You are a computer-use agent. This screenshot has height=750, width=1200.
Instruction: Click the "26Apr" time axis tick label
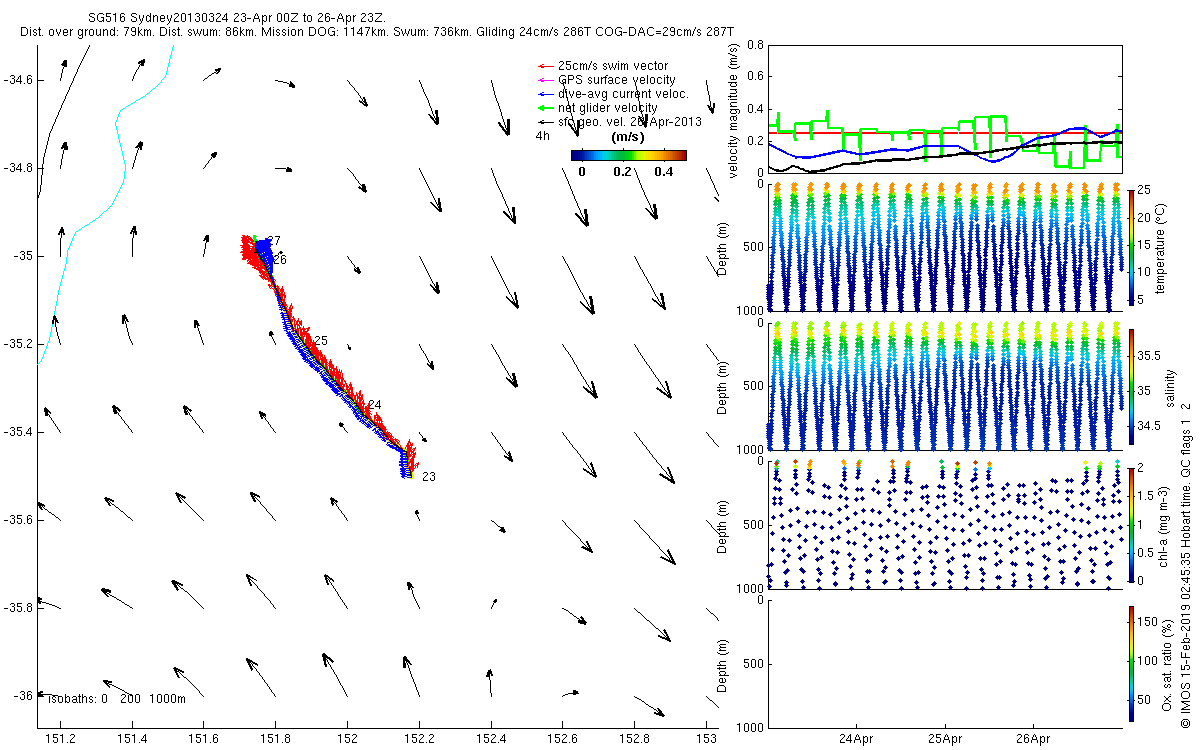pyautogui.click(x=1033, y=740)
